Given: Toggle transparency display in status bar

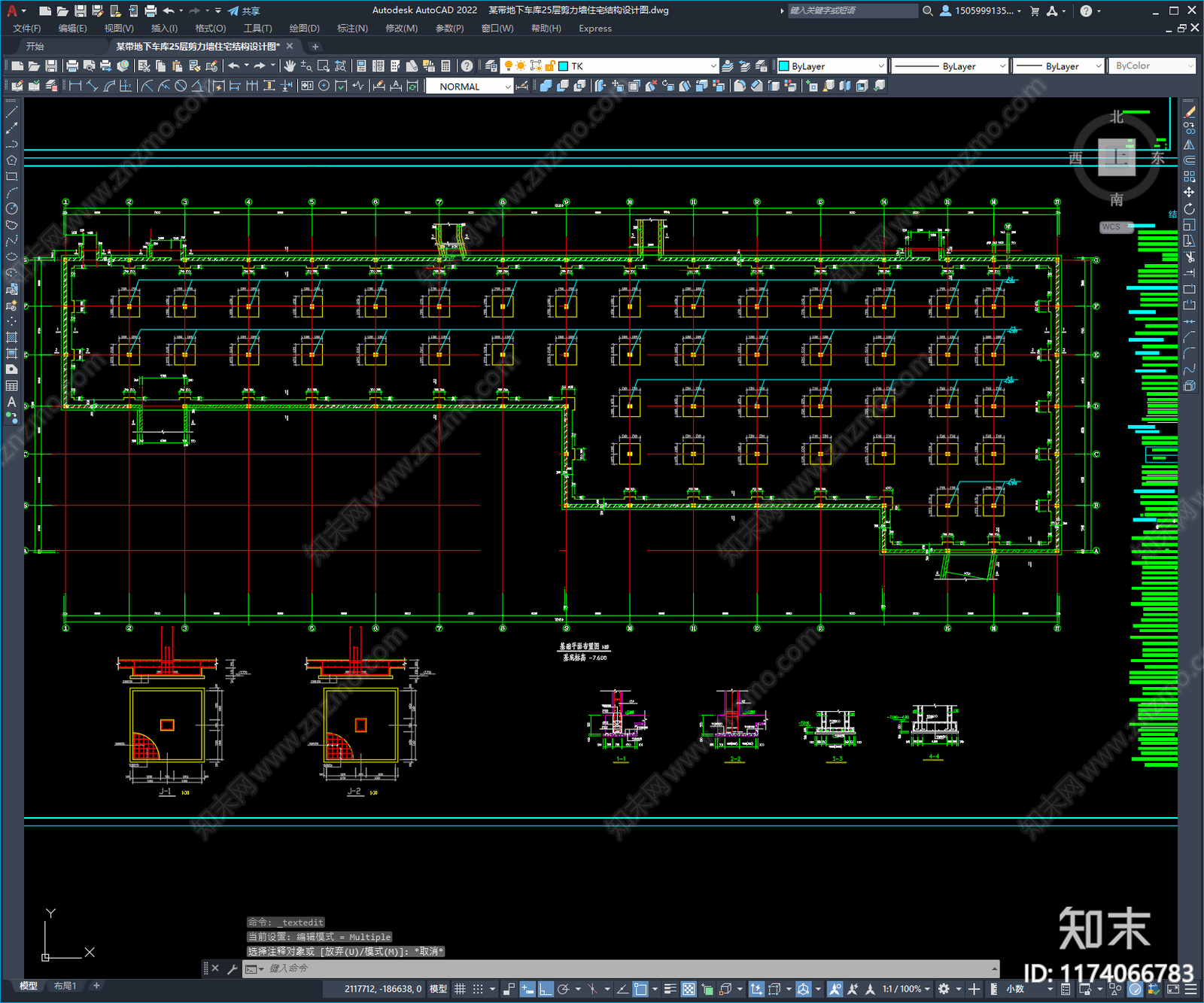Looking at the screenshot, I should (689, 989).
